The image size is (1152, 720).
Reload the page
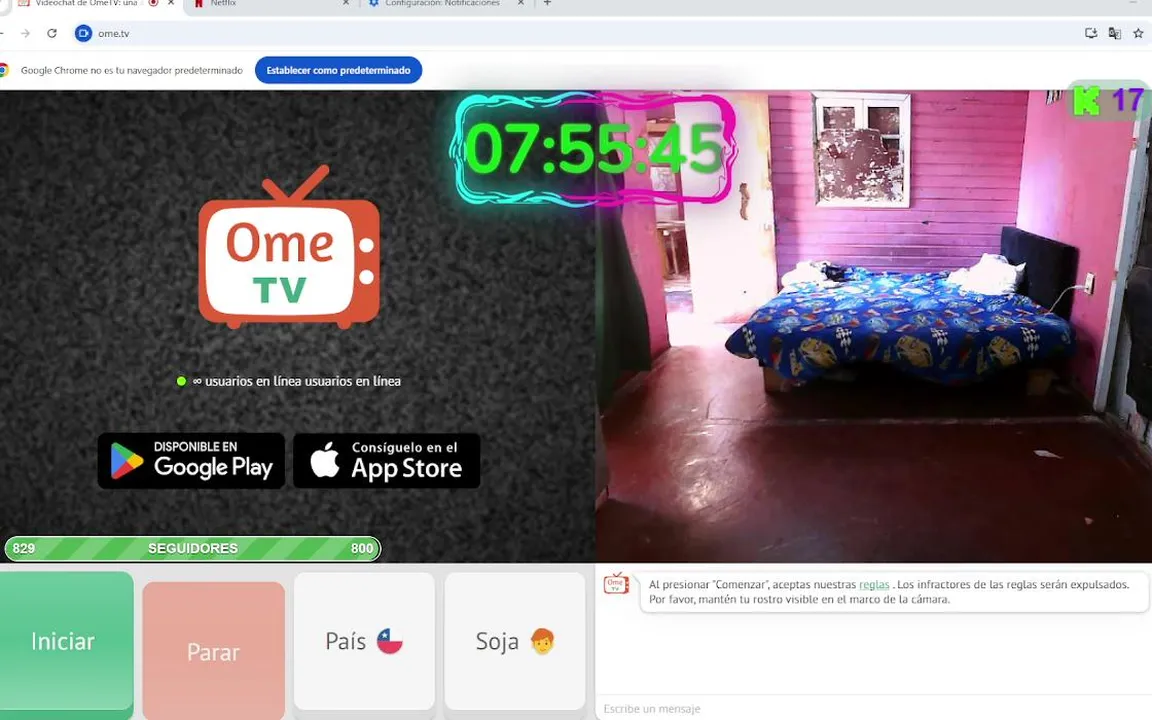coord(51,33)
